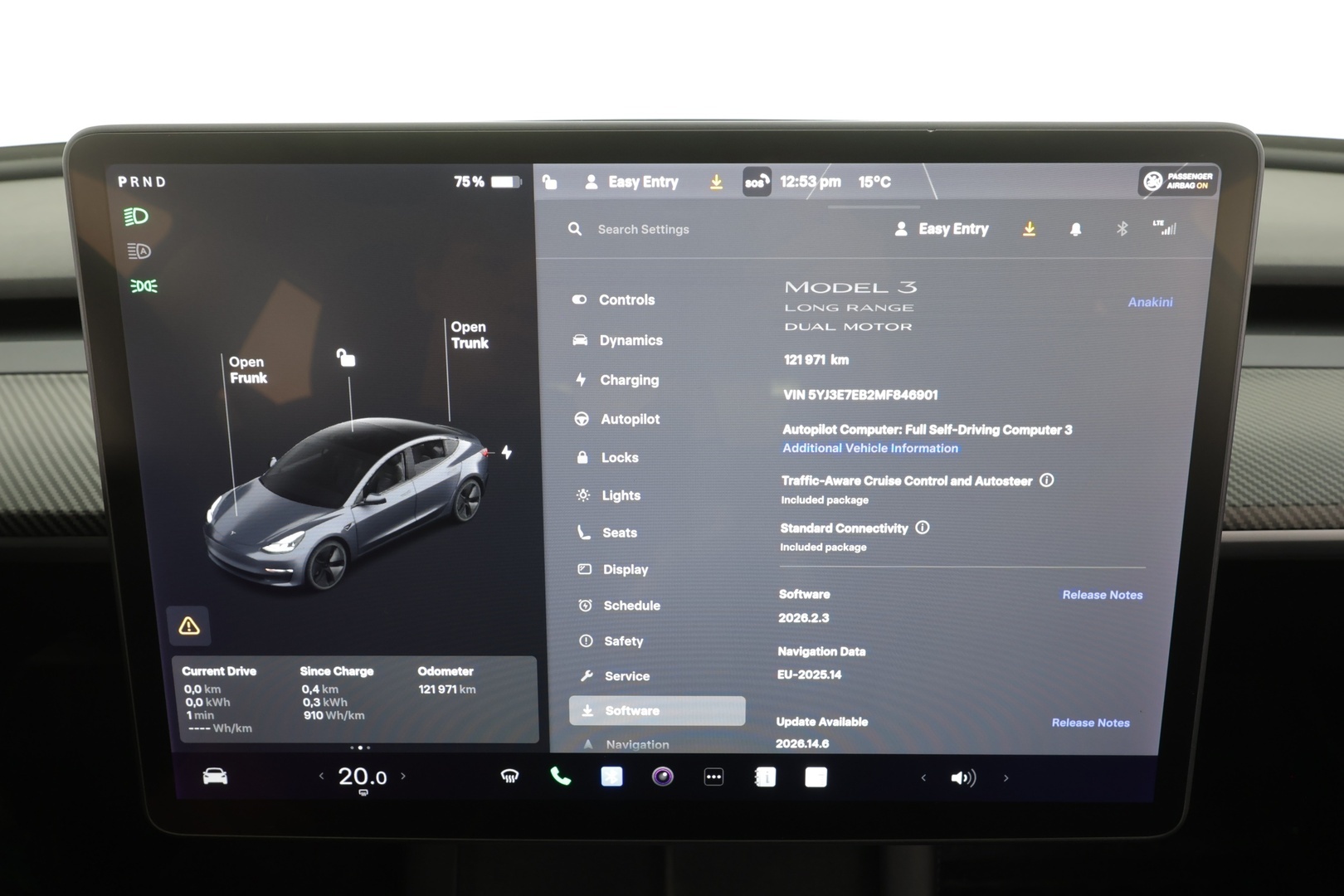
Task: Open Additional Vehicle Information link
Action: [870, 448]
